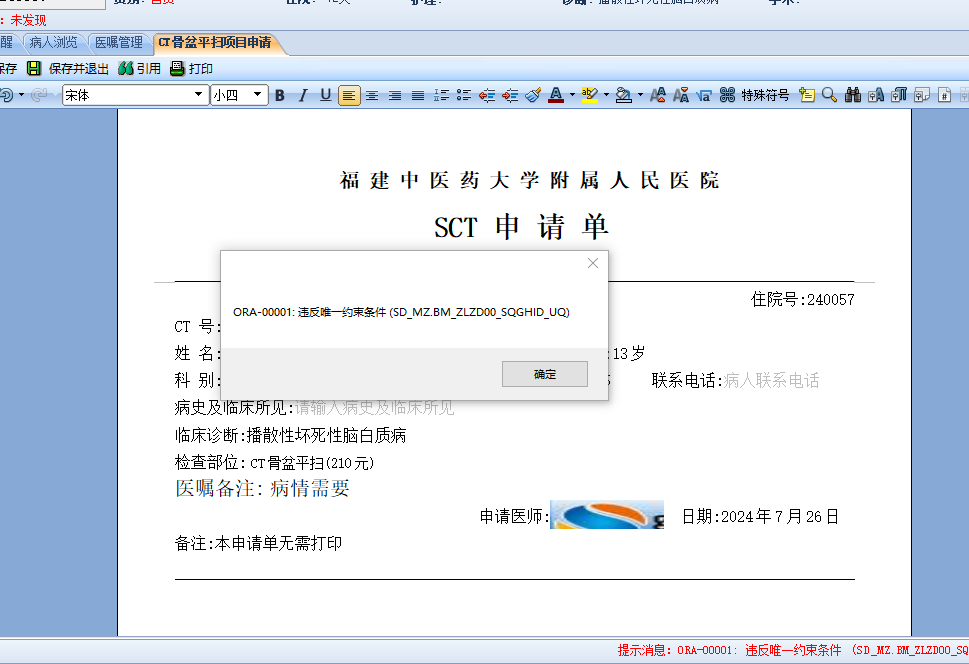The width and height of the screenshot is (969, 664).
Task: Click the paragraph mark field icon
Action: [899, 95]
